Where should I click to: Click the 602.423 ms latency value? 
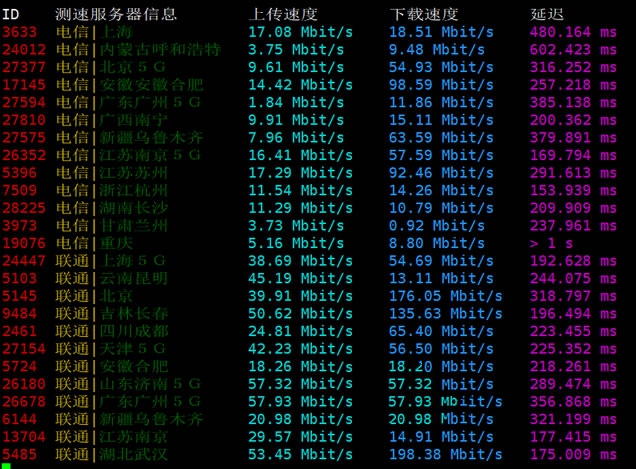[575, 48]
